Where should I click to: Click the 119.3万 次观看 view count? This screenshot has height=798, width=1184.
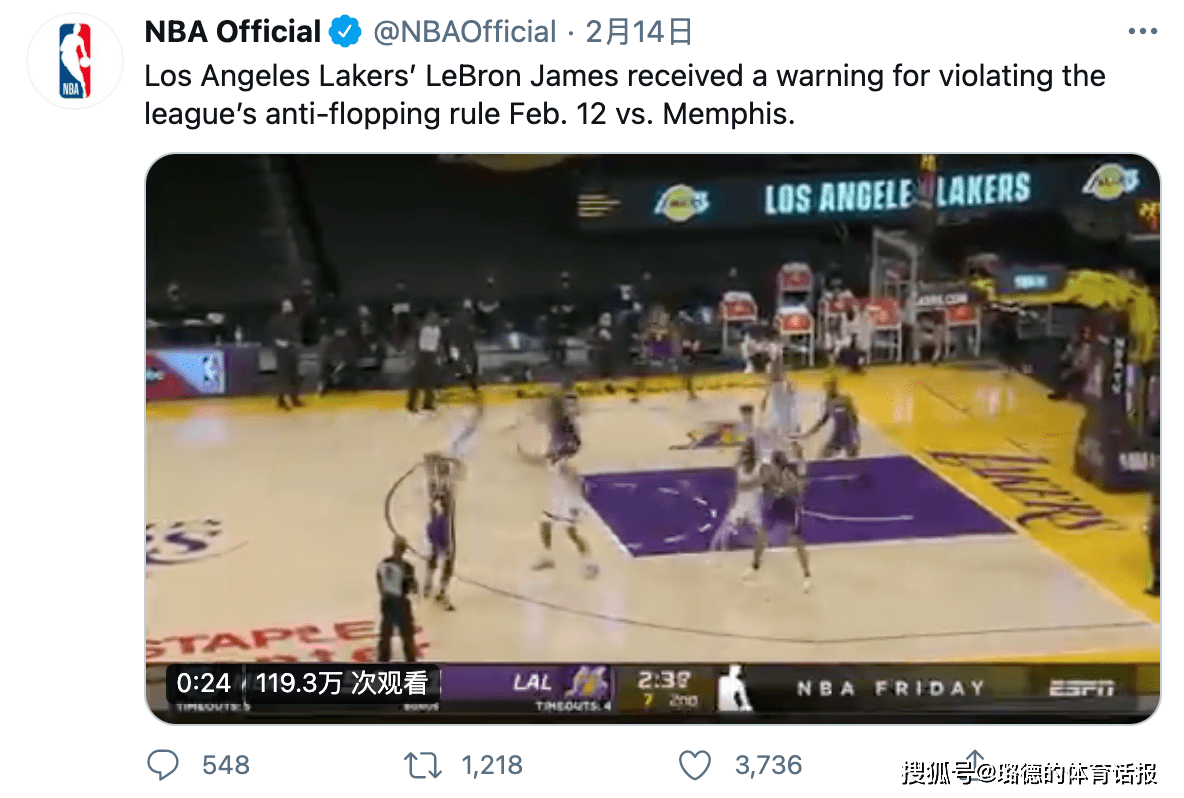[342, 683]
